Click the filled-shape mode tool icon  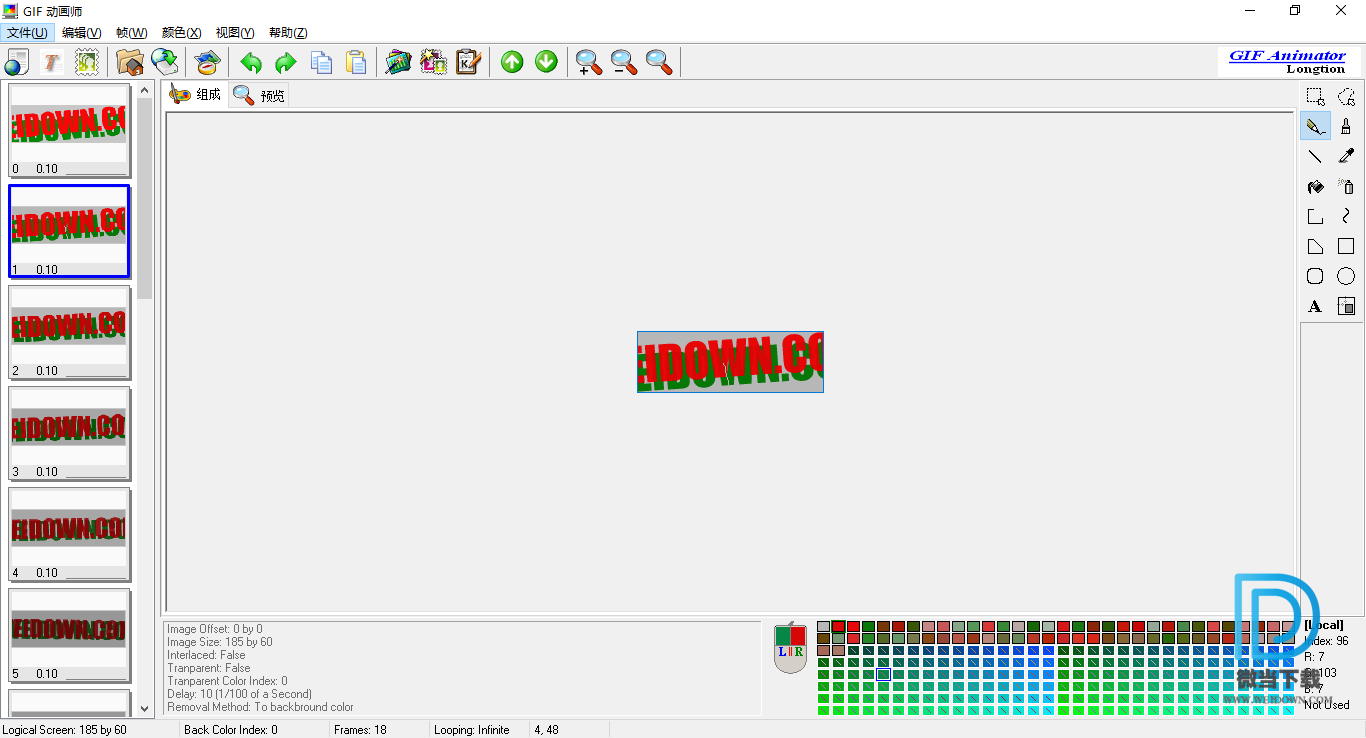coord(1346,306)
